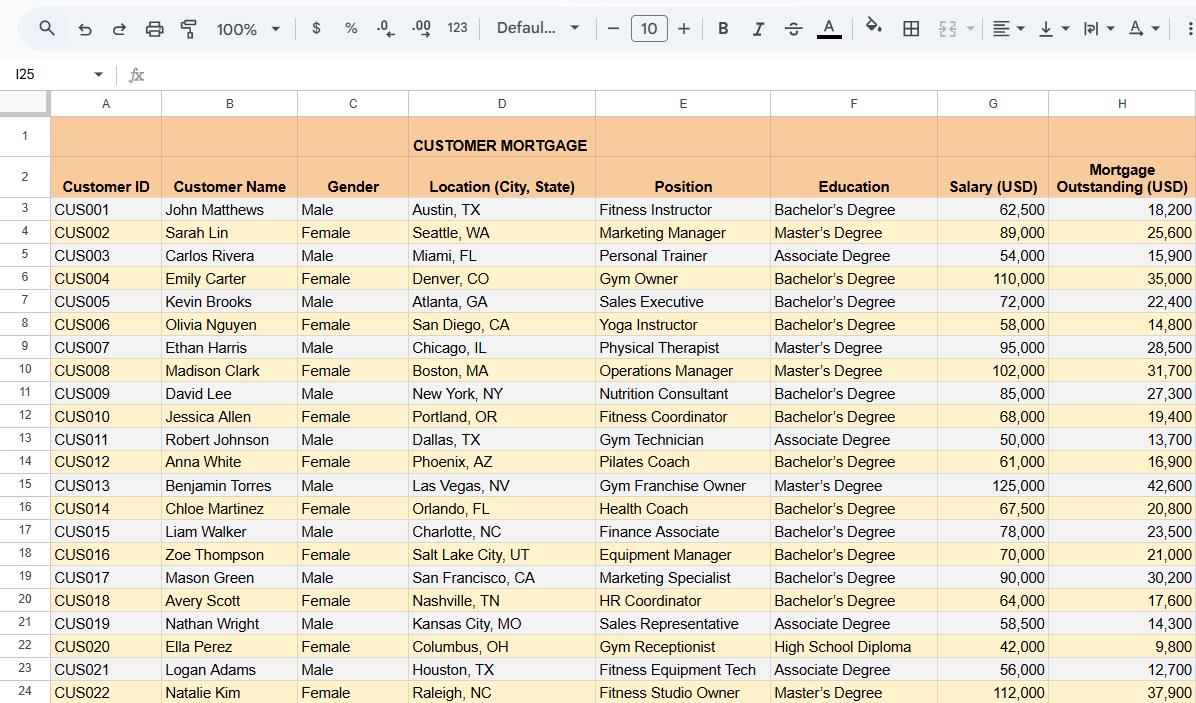The image size is (1196, 703).
Task: Open the font family dropdown
Action: tap(538, 28)
